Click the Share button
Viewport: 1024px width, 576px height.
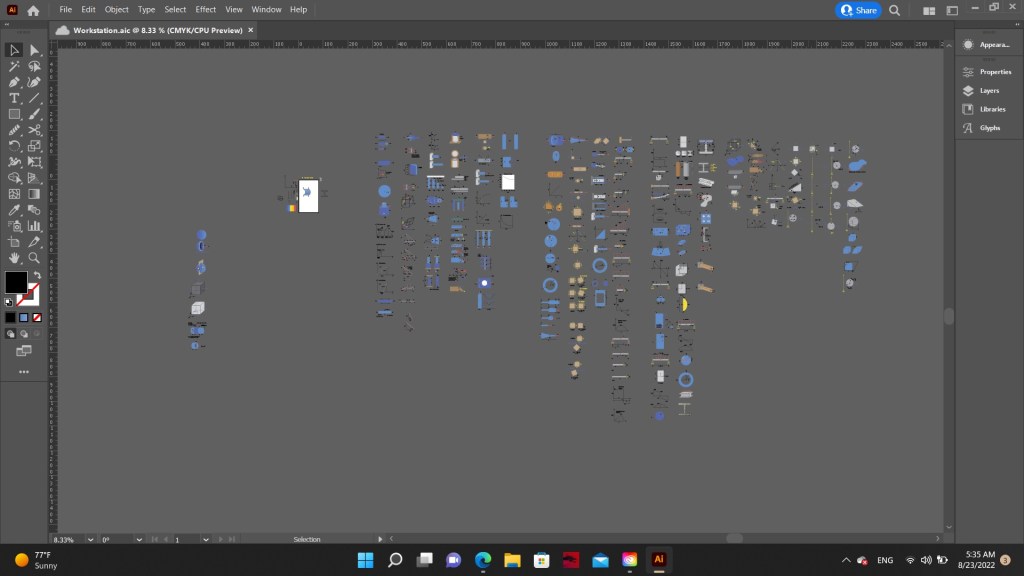click(858, 10)
